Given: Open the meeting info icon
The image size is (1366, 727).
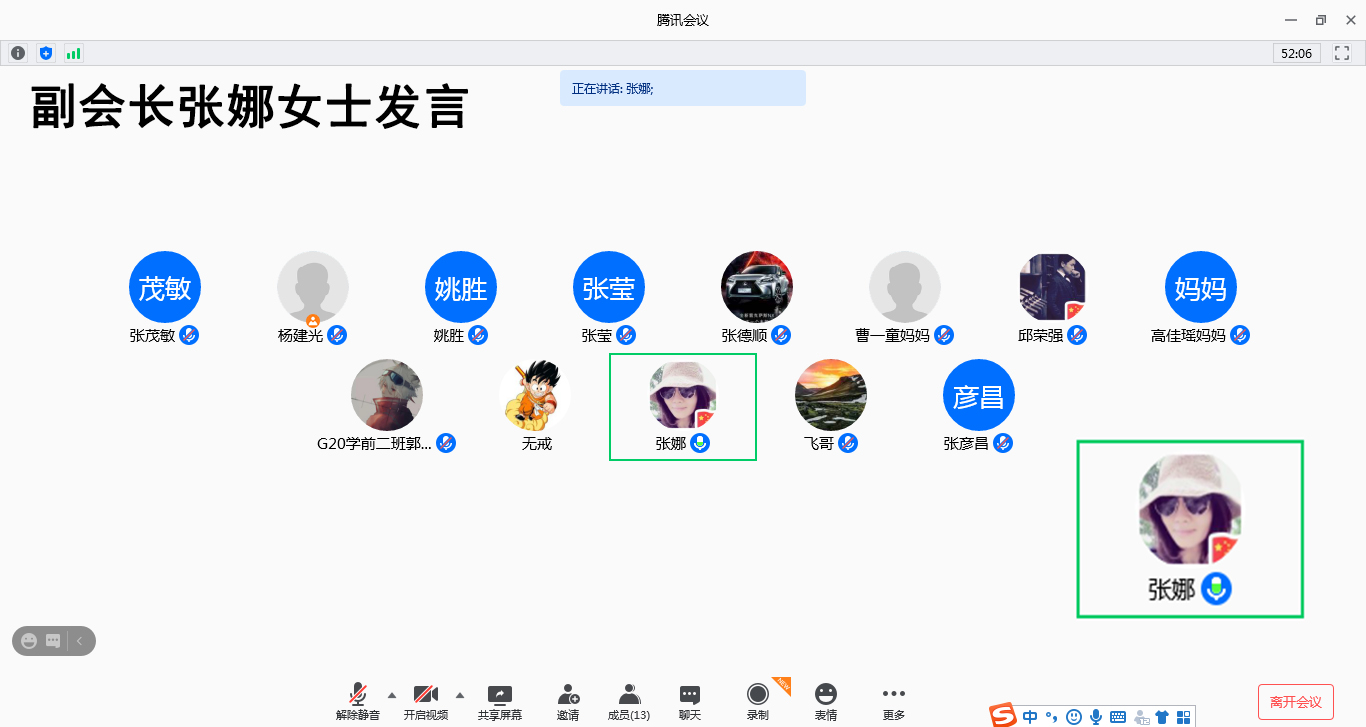Looking at the screenshot, I should click(18, 53).
